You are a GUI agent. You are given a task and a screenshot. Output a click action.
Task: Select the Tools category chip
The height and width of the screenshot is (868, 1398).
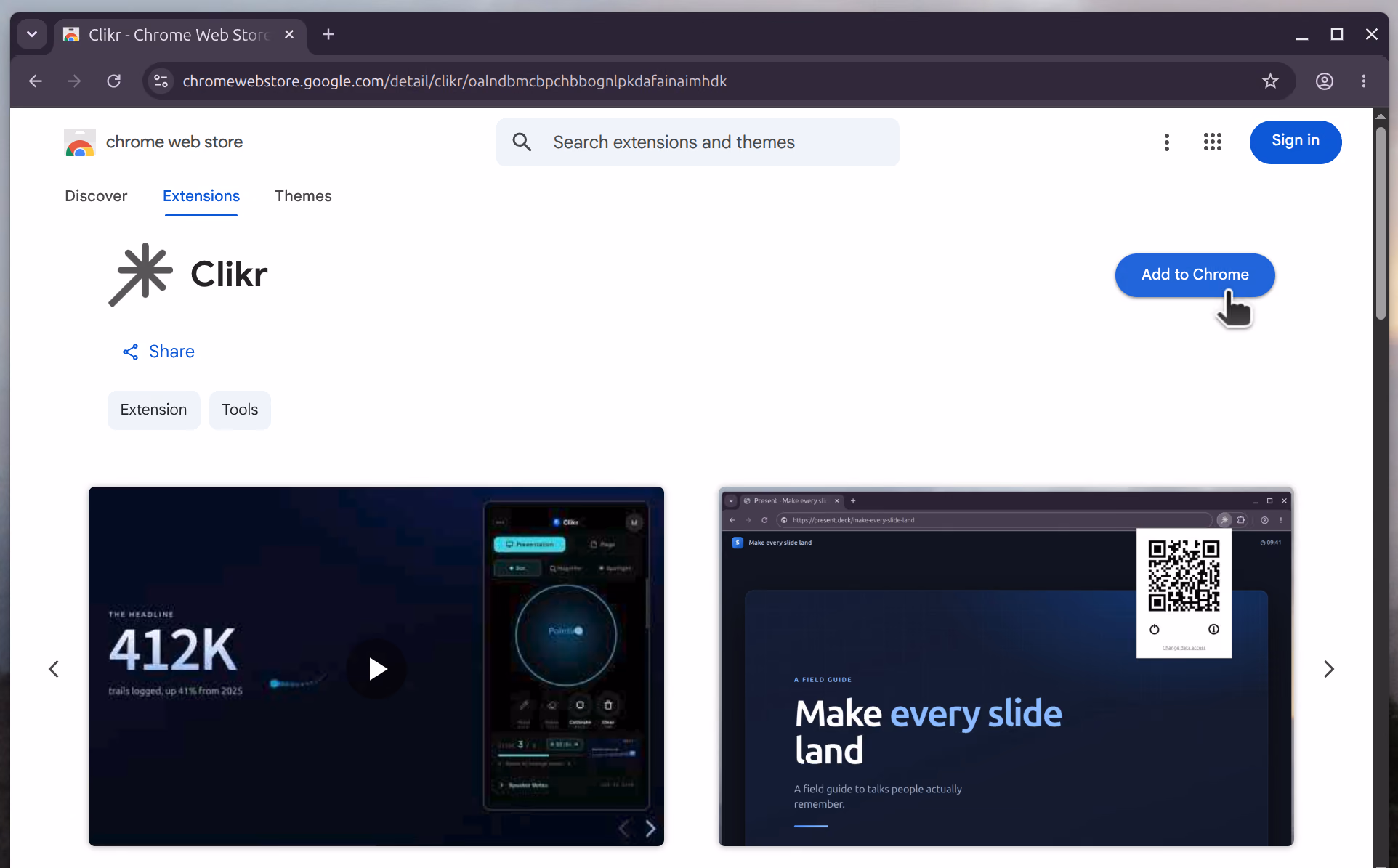pos(240,410)
